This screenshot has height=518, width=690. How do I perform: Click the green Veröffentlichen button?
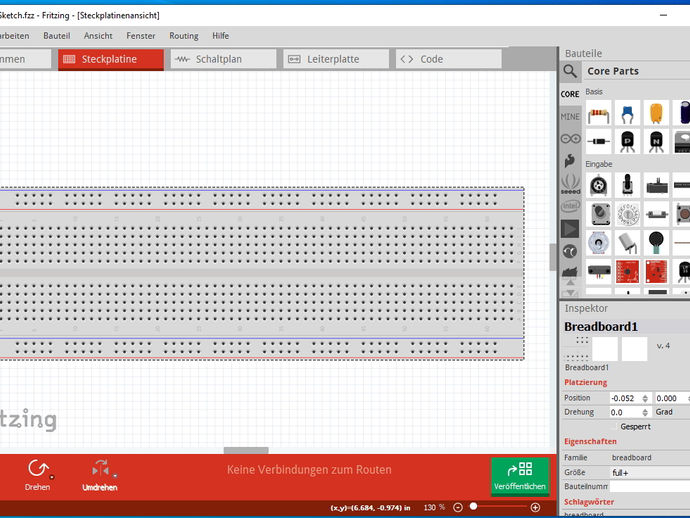point(520,476)
